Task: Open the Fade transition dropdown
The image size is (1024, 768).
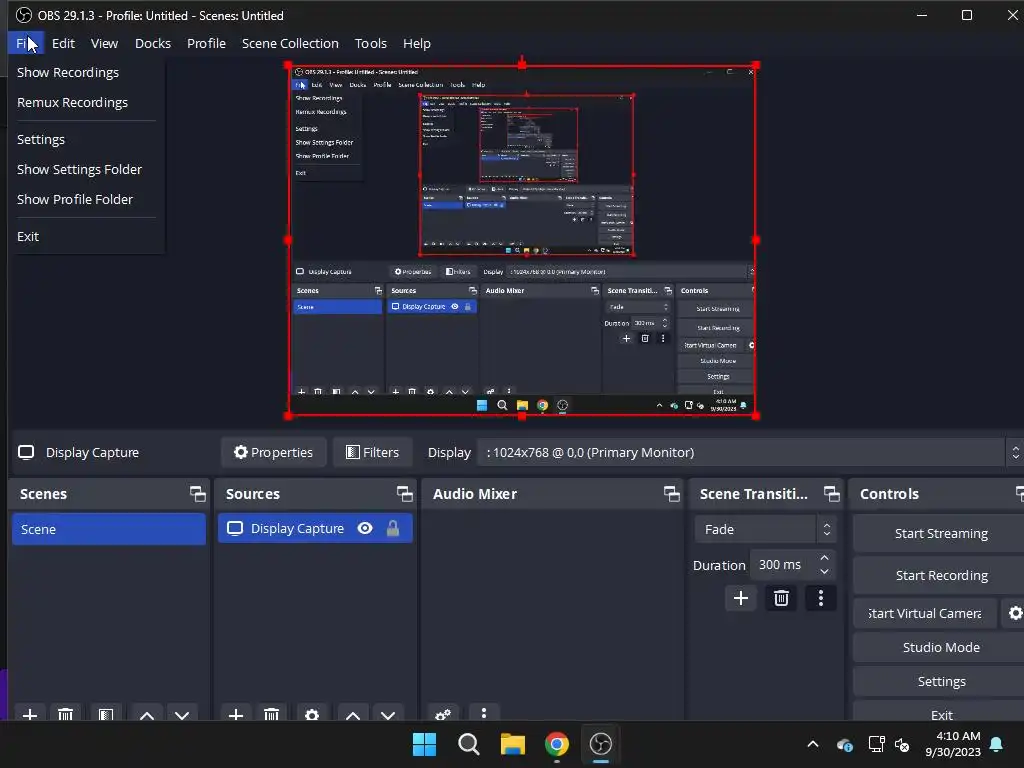Action: pyautogui.click(x=765, y=529)
